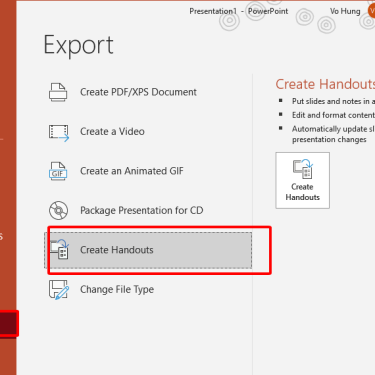Click the Create Handouts list icon
375x375 pixels.
(x=59, y=249)
